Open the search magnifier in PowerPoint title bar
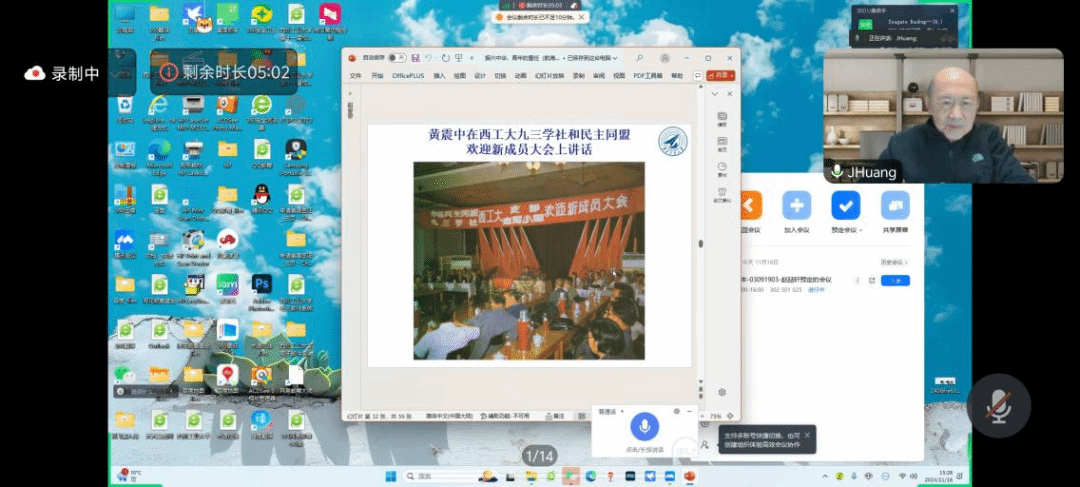Screen dimensions: 1080x487 (642, 58)
